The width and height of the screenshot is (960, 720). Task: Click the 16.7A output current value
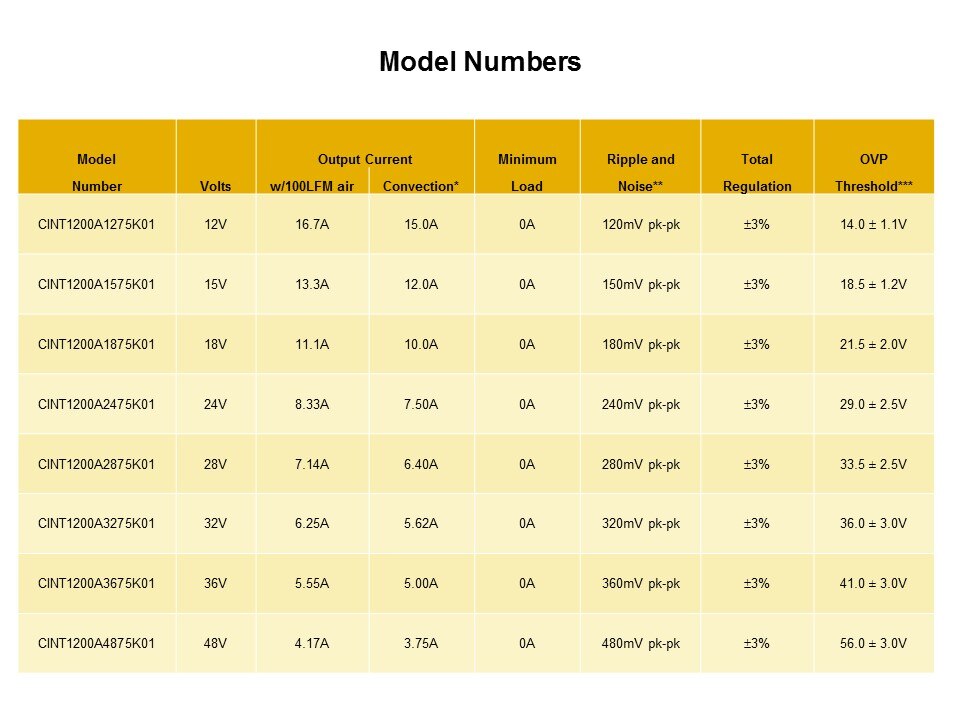(312, 225)
